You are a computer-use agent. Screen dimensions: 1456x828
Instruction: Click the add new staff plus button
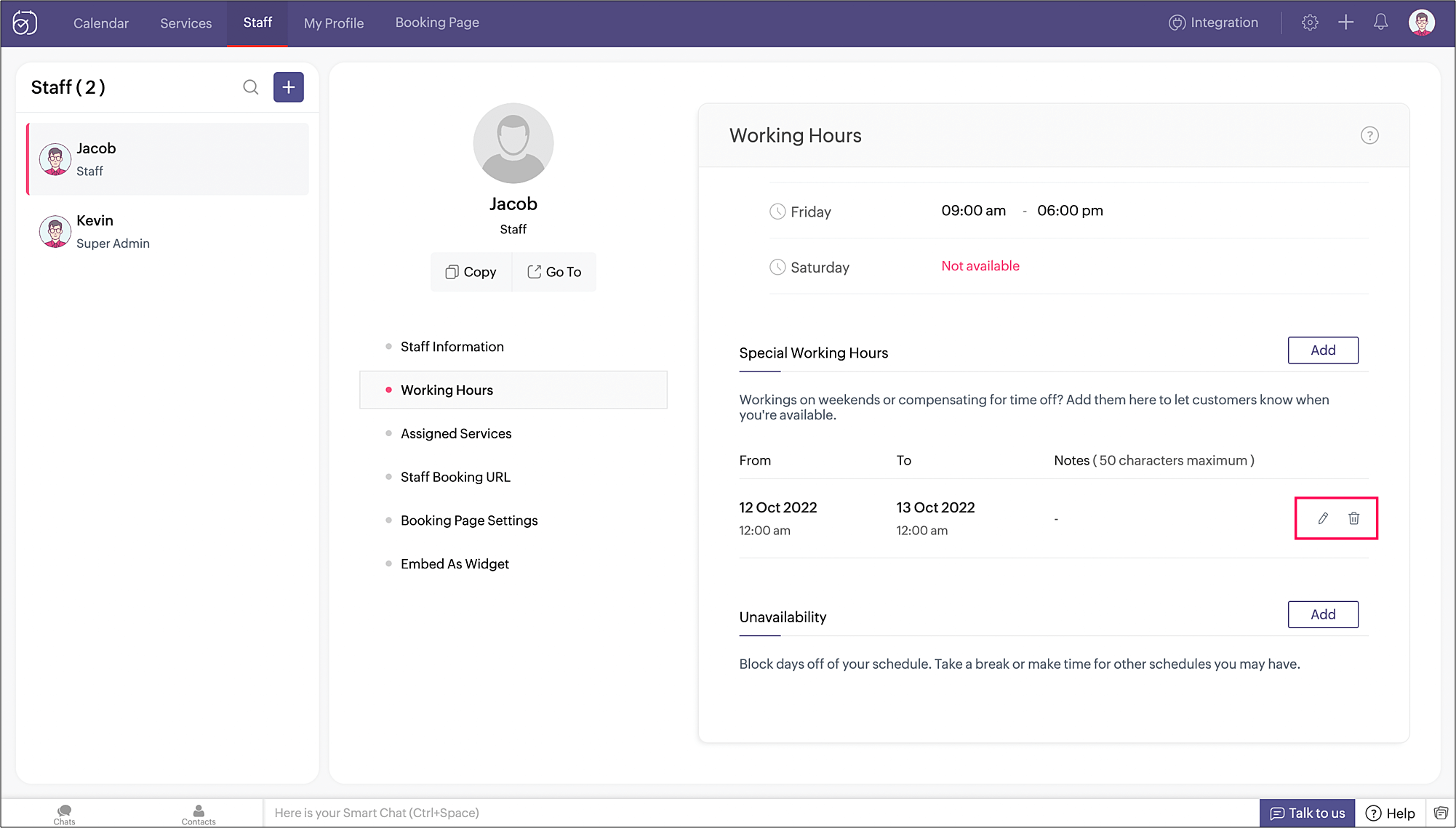click(x=289, y=87)
